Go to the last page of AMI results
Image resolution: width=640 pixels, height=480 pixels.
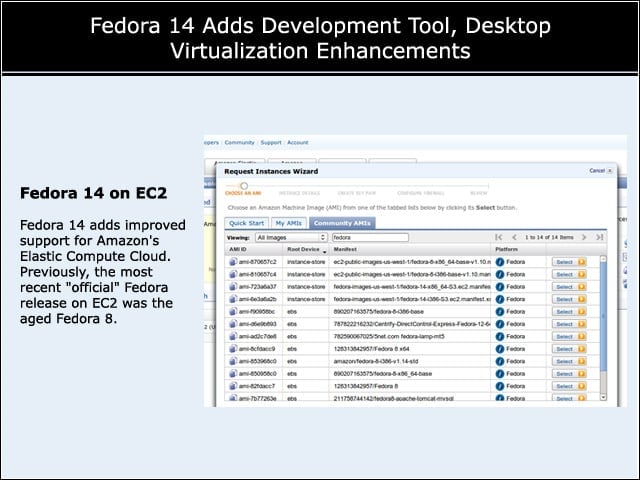click(x=599, y=237)
